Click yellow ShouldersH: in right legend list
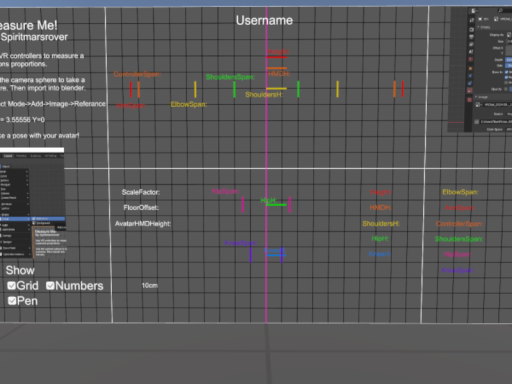Image resolution: width=512 pixels, height=384 pixels. pos(381,224)
